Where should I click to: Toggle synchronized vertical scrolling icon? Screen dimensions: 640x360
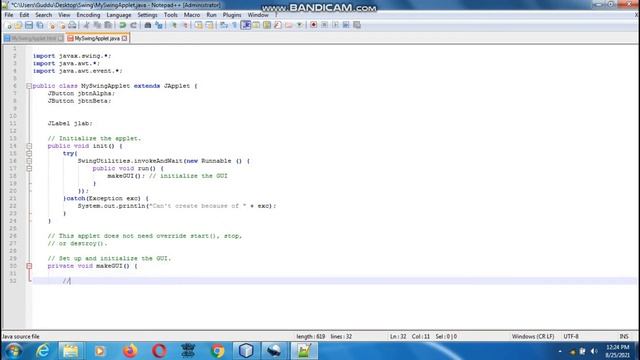coord(199,25)
